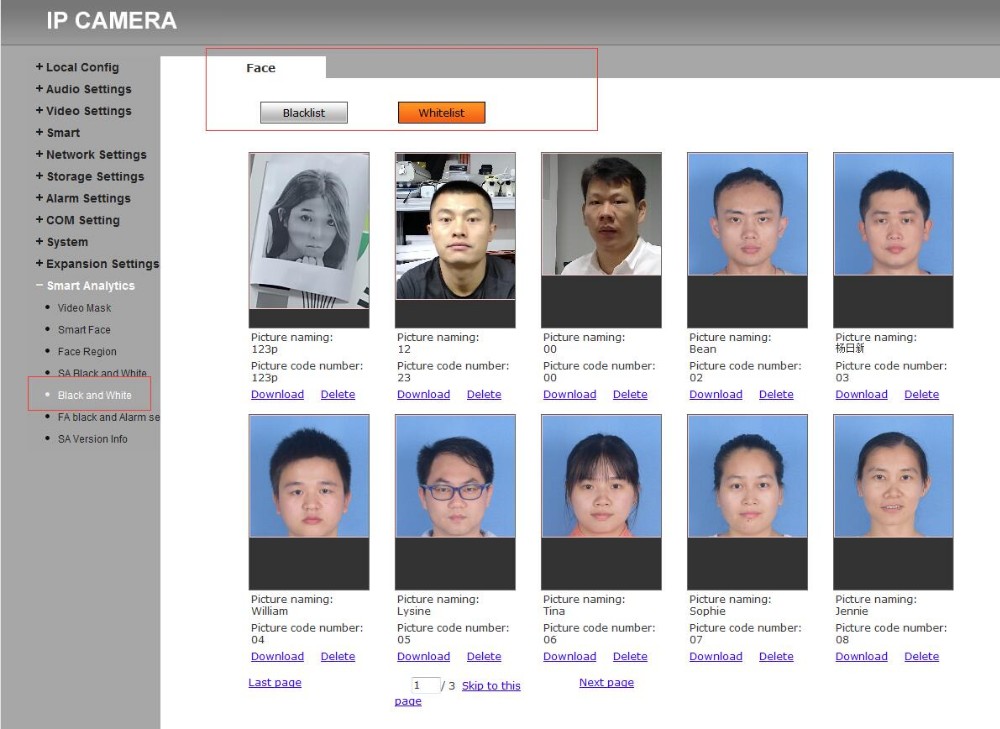This screenshot has width=1000, height=729.
Task: Expand the COM Setting section
Action: (x=78, y=220)
